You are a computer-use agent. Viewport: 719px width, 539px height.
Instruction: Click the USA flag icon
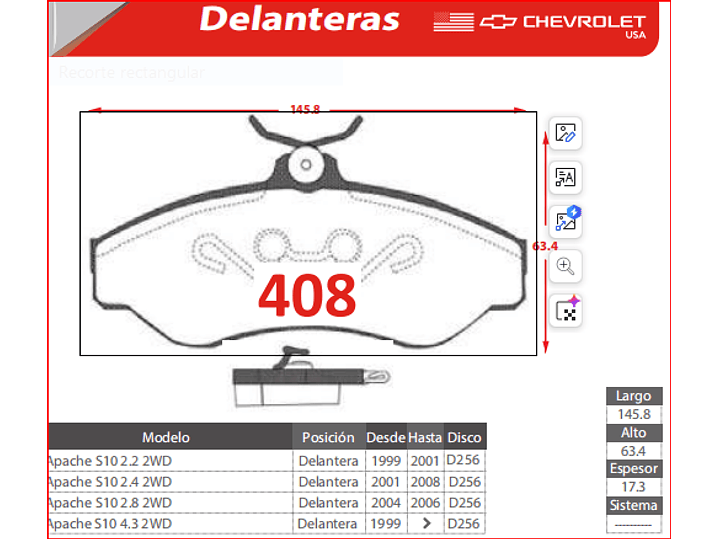tap(453, 22)
